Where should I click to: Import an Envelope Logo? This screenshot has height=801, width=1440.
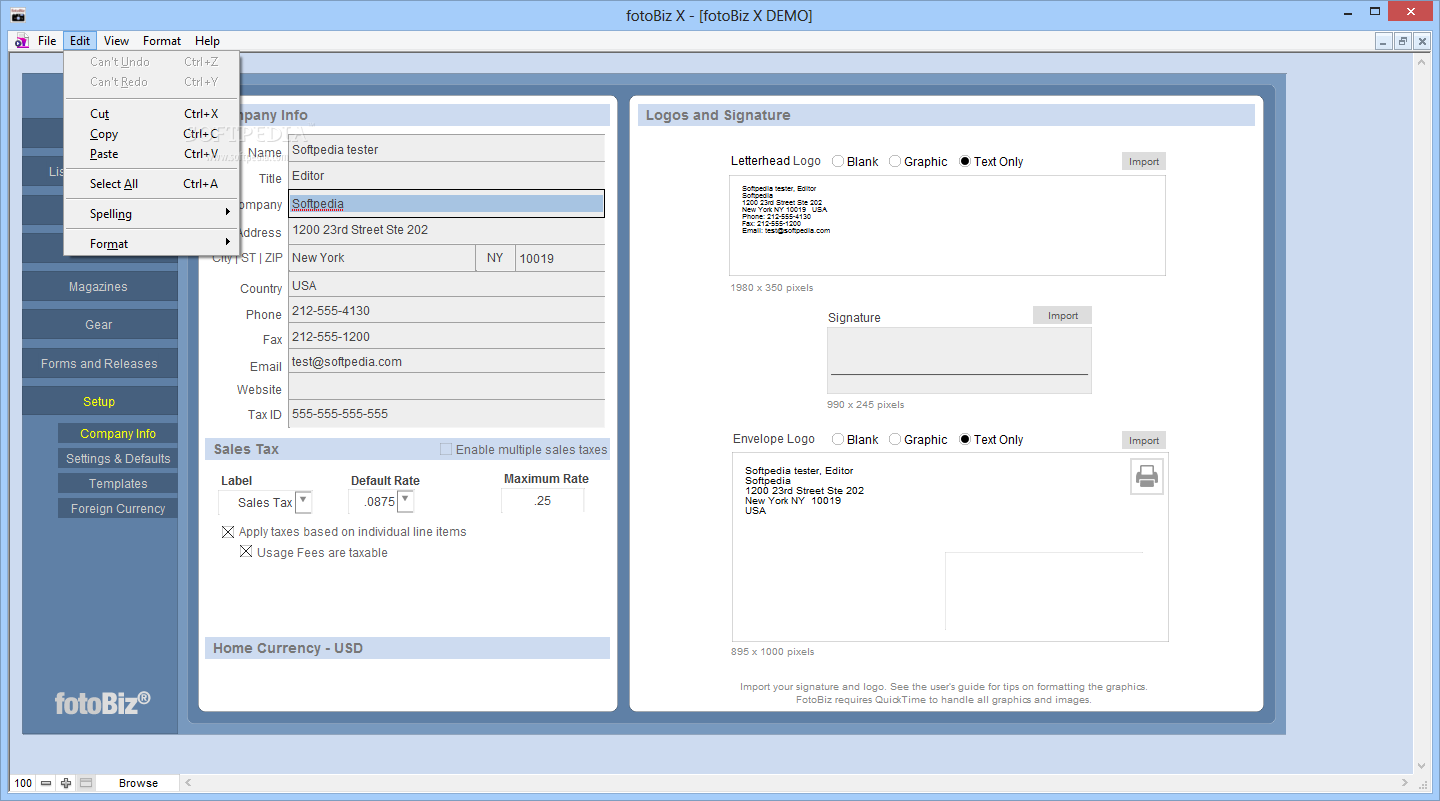(x=1144, y=440)
